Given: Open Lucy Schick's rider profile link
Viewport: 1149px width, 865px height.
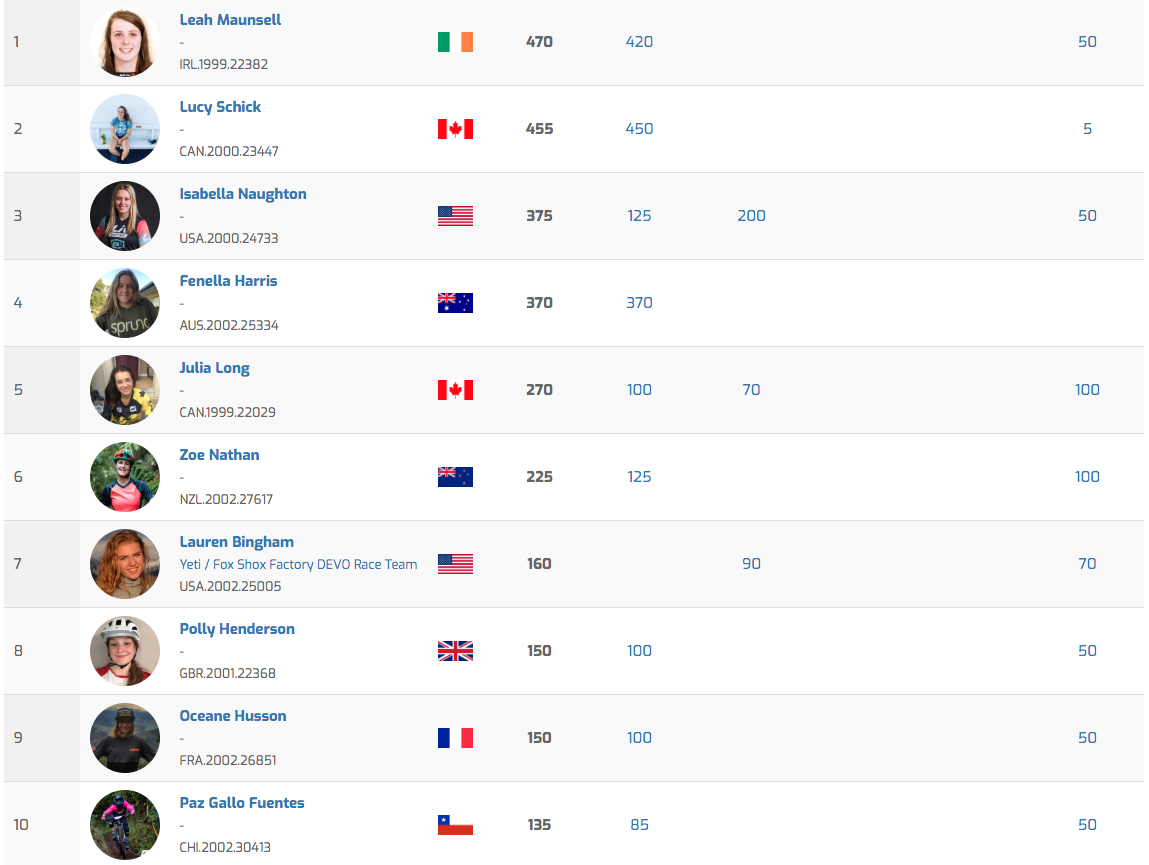Looking at the screenshot, I should 220,107.
